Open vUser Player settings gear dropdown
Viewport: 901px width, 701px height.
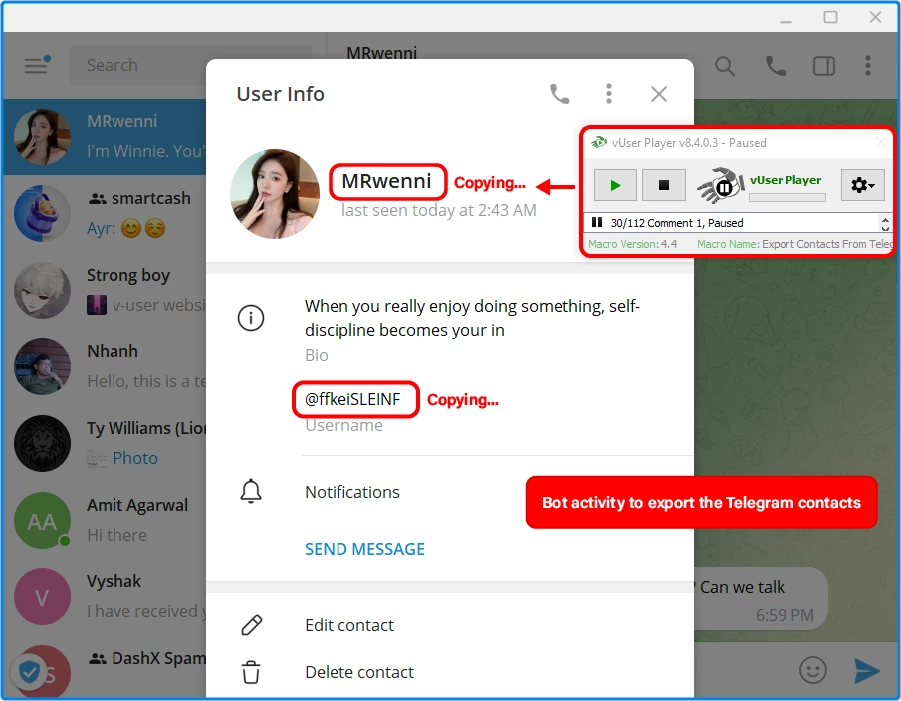point(863,185)
